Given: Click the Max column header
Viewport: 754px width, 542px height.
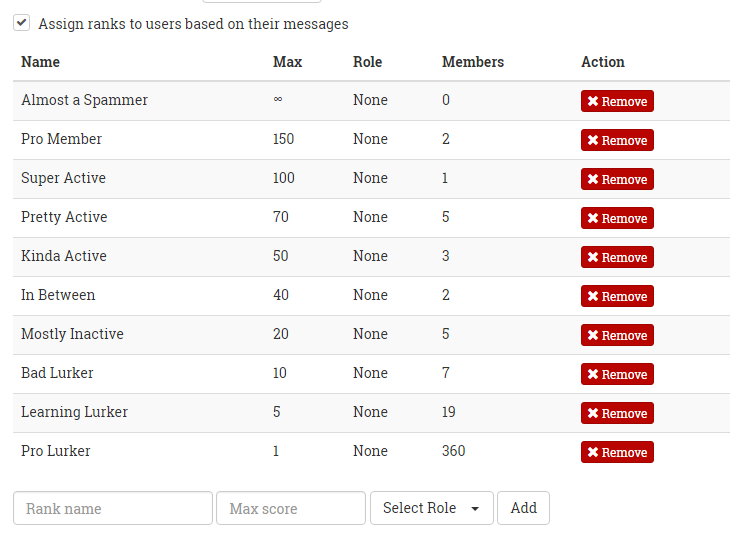Looking at the screenshot, I should [x=288, y=62].
